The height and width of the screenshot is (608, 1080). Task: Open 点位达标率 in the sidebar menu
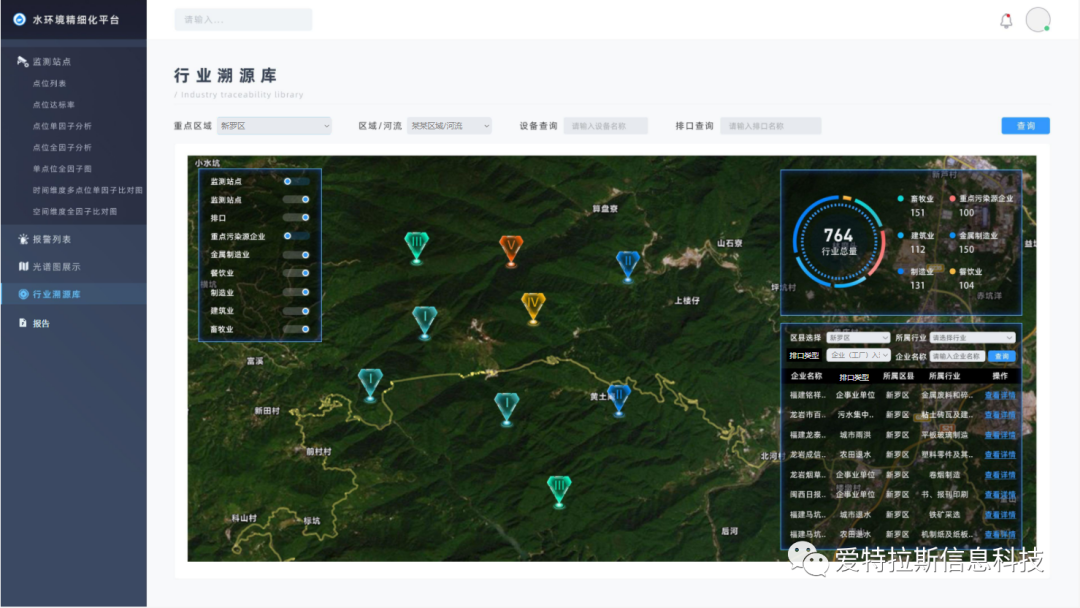pyautogui.click(x=54, y=105)
